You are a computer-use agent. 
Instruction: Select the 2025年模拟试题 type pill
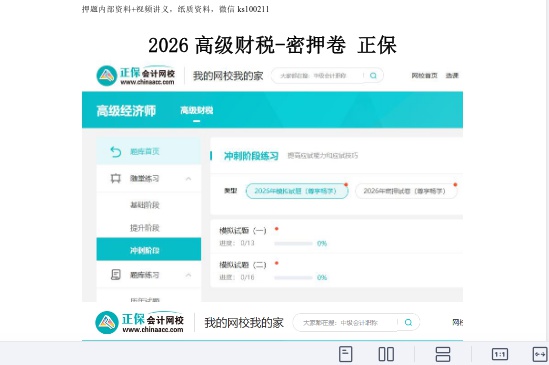pyautogui.click(x=297, y=191)
